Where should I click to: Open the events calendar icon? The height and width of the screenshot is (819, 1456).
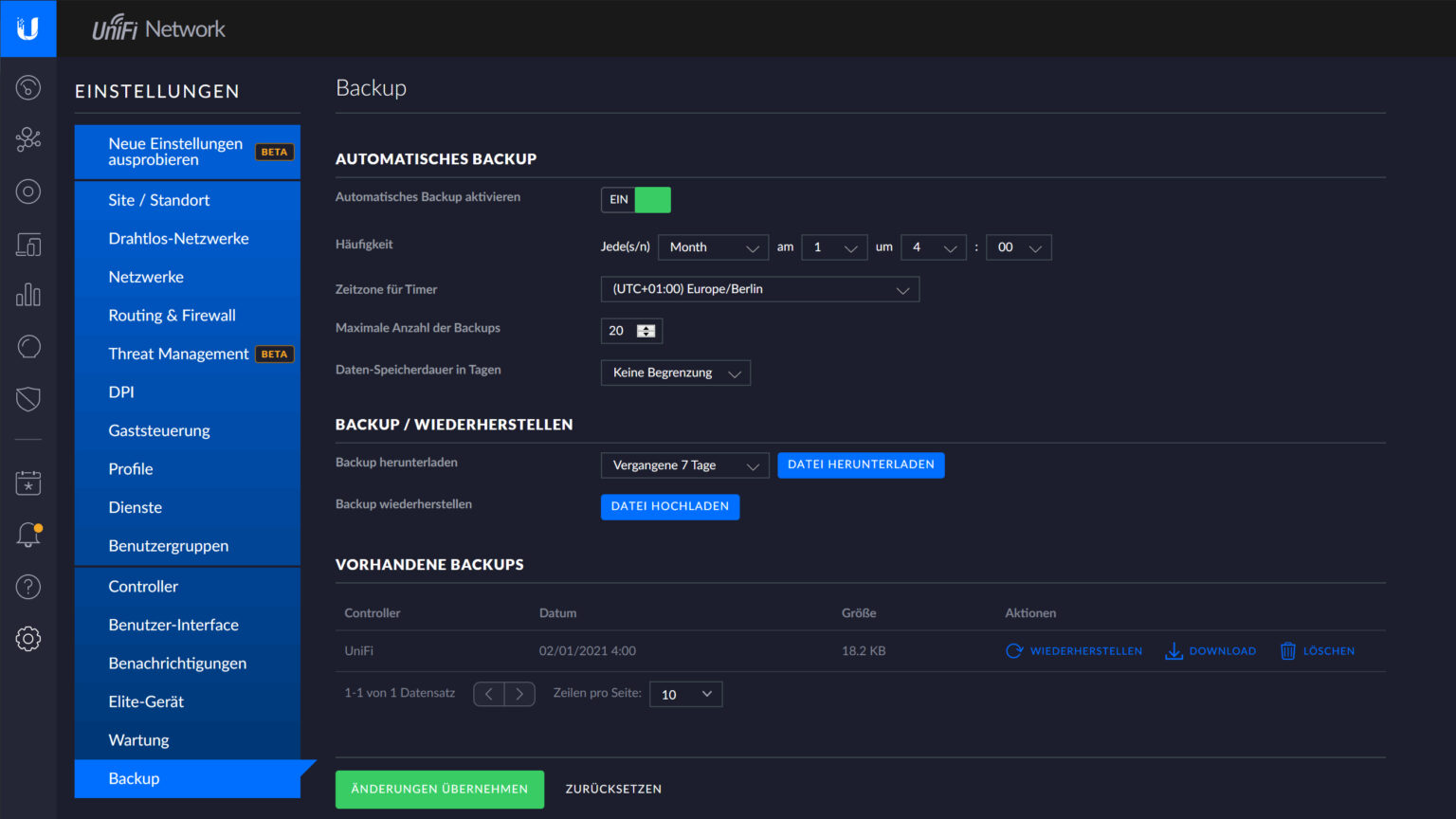click(28, 483)
